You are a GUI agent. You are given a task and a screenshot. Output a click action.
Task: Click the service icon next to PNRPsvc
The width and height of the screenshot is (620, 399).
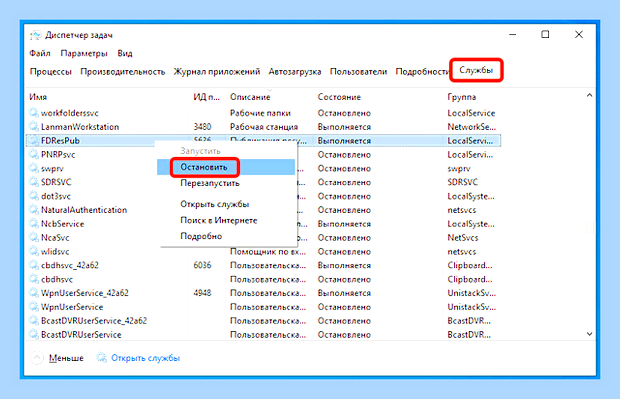(34, 154)
